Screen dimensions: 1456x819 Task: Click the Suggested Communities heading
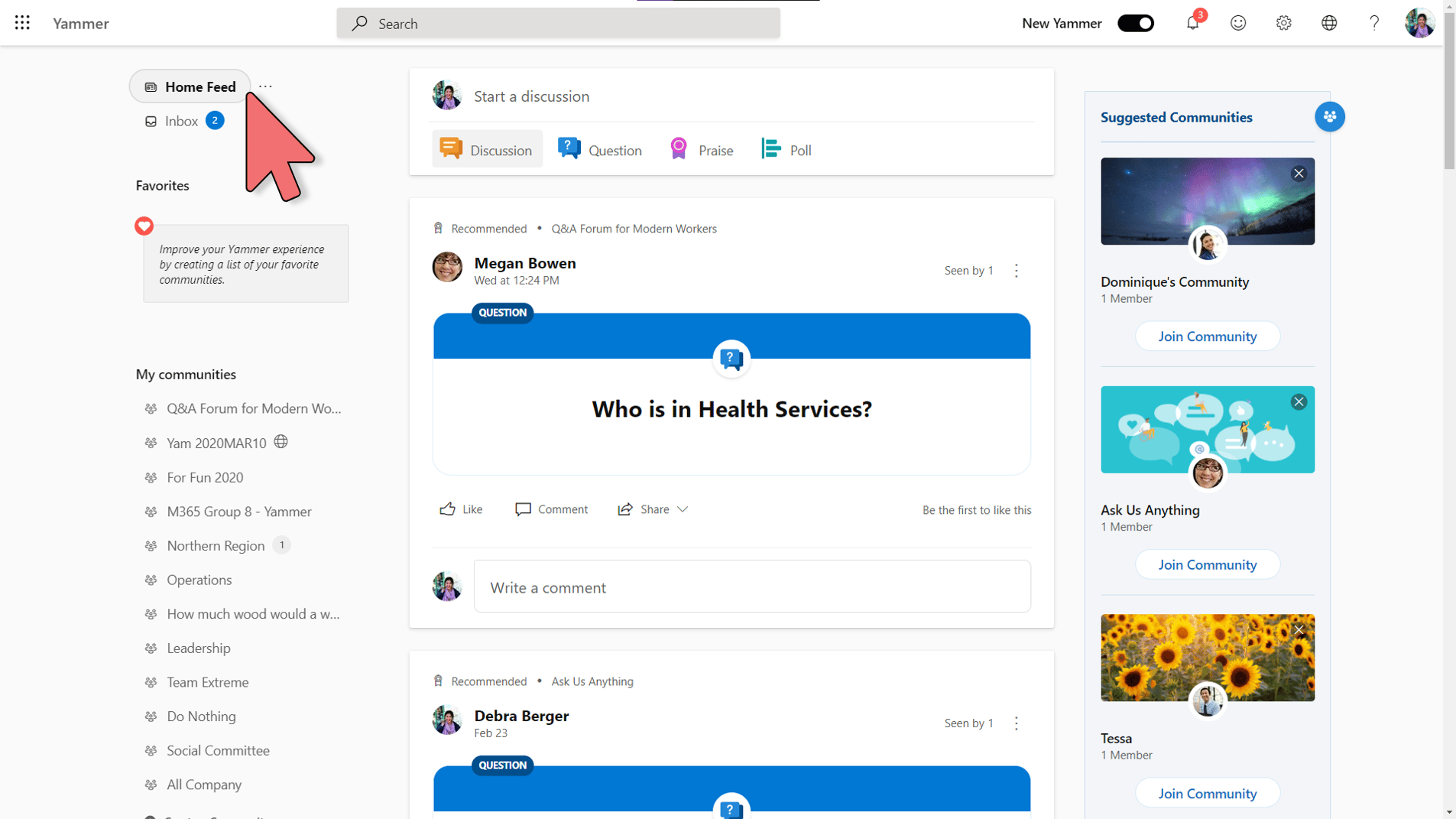[x=1176, y=117]
